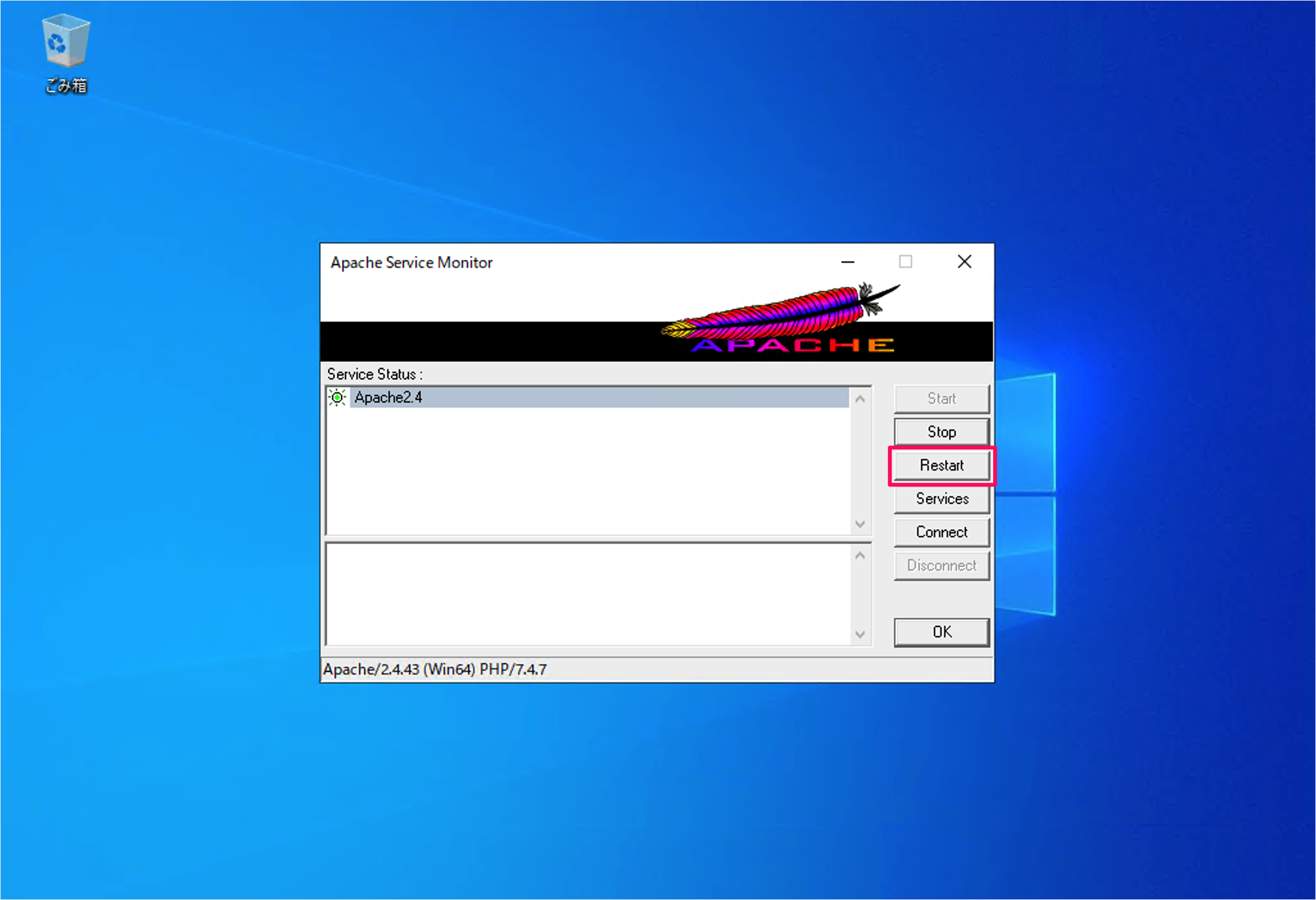The image size is (1316, 900).
Task: Open the Recycle Bin desktop icon
Action: (x=65, y=54)
